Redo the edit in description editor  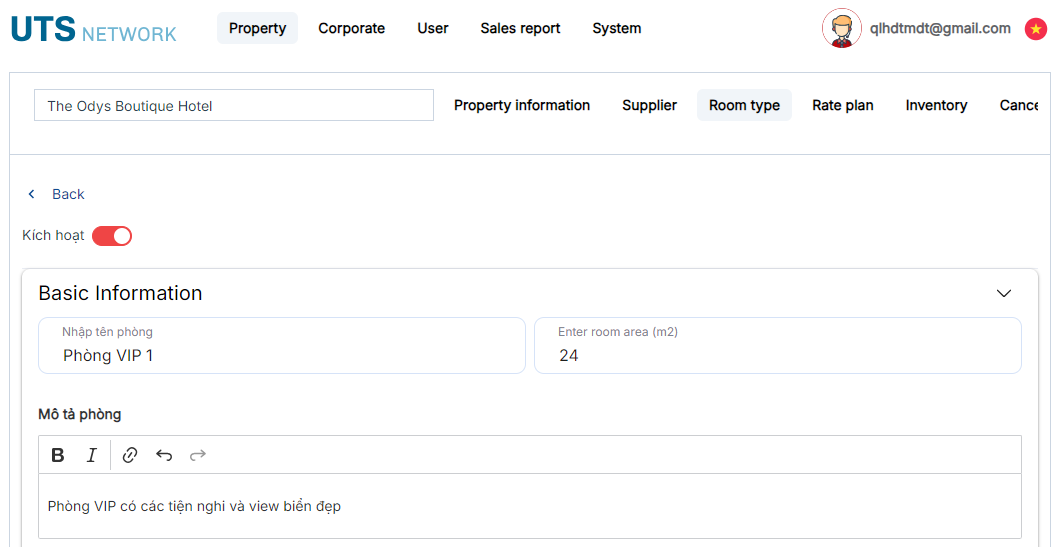[x=198, y=455]
